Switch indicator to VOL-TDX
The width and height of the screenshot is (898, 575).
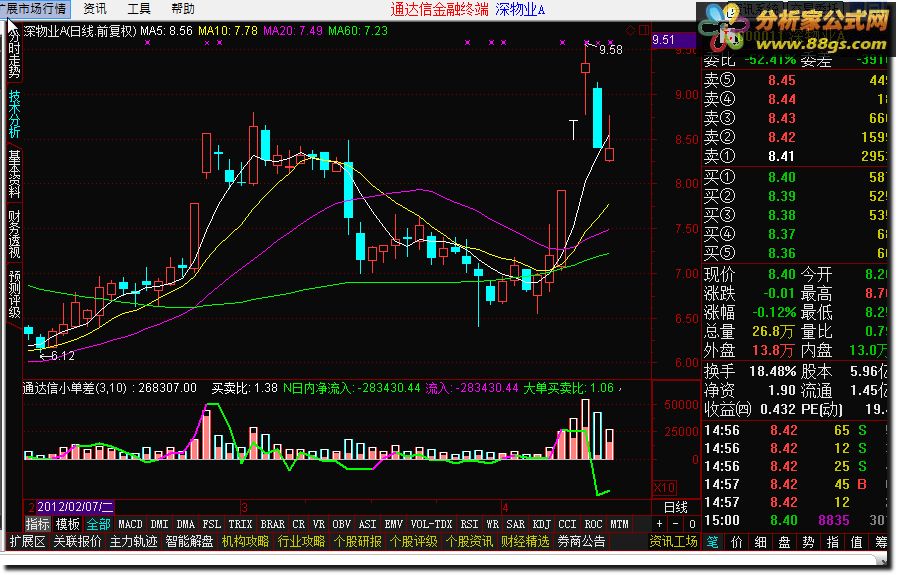point(431,524)
